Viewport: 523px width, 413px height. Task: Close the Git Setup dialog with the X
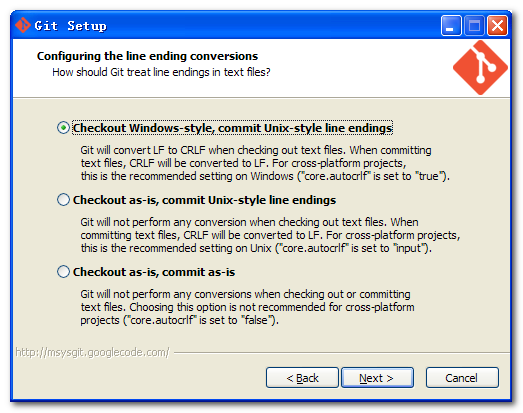coord(497,25)
